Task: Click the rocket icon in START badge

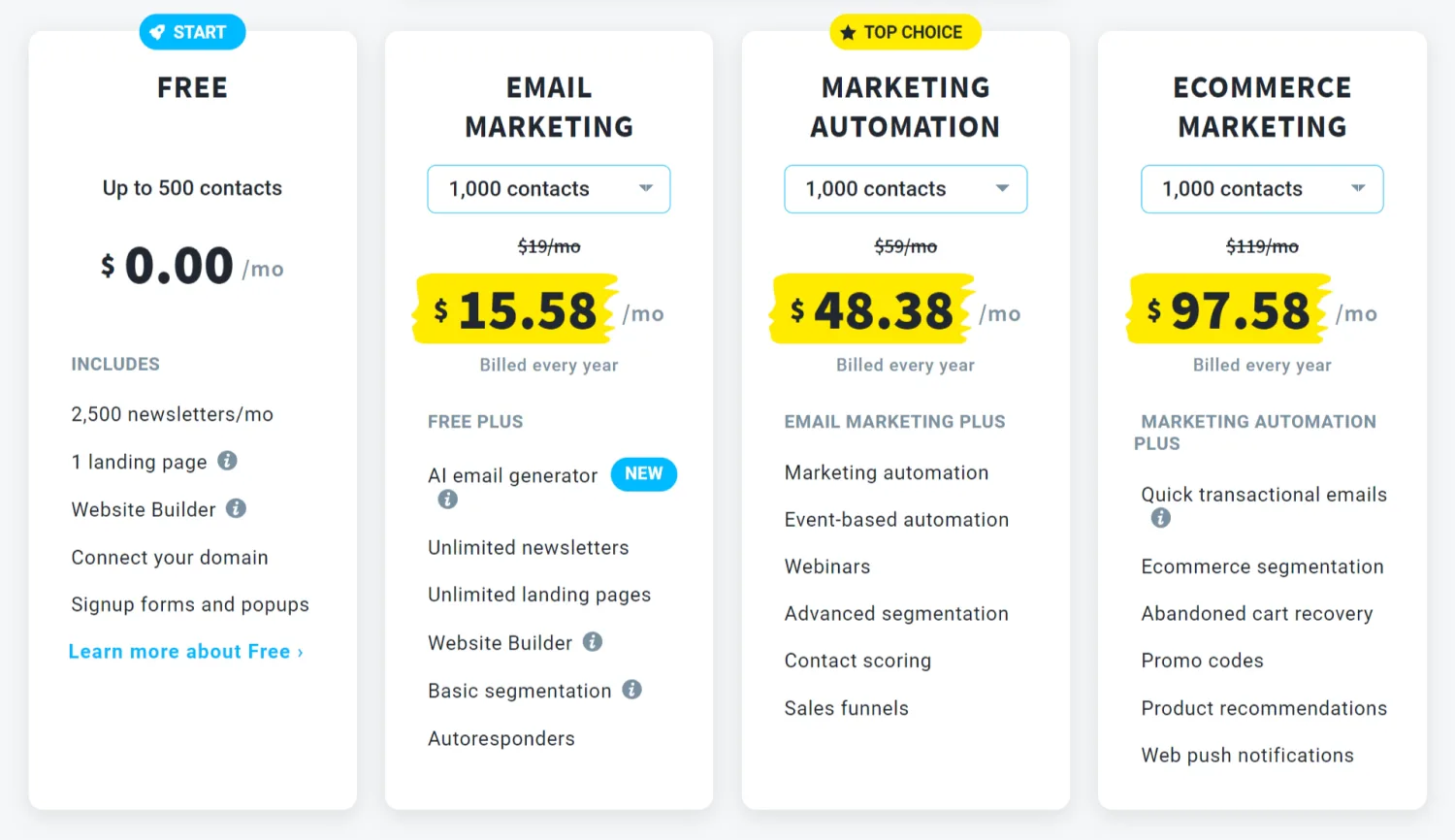Action: (x=157, y=32)
